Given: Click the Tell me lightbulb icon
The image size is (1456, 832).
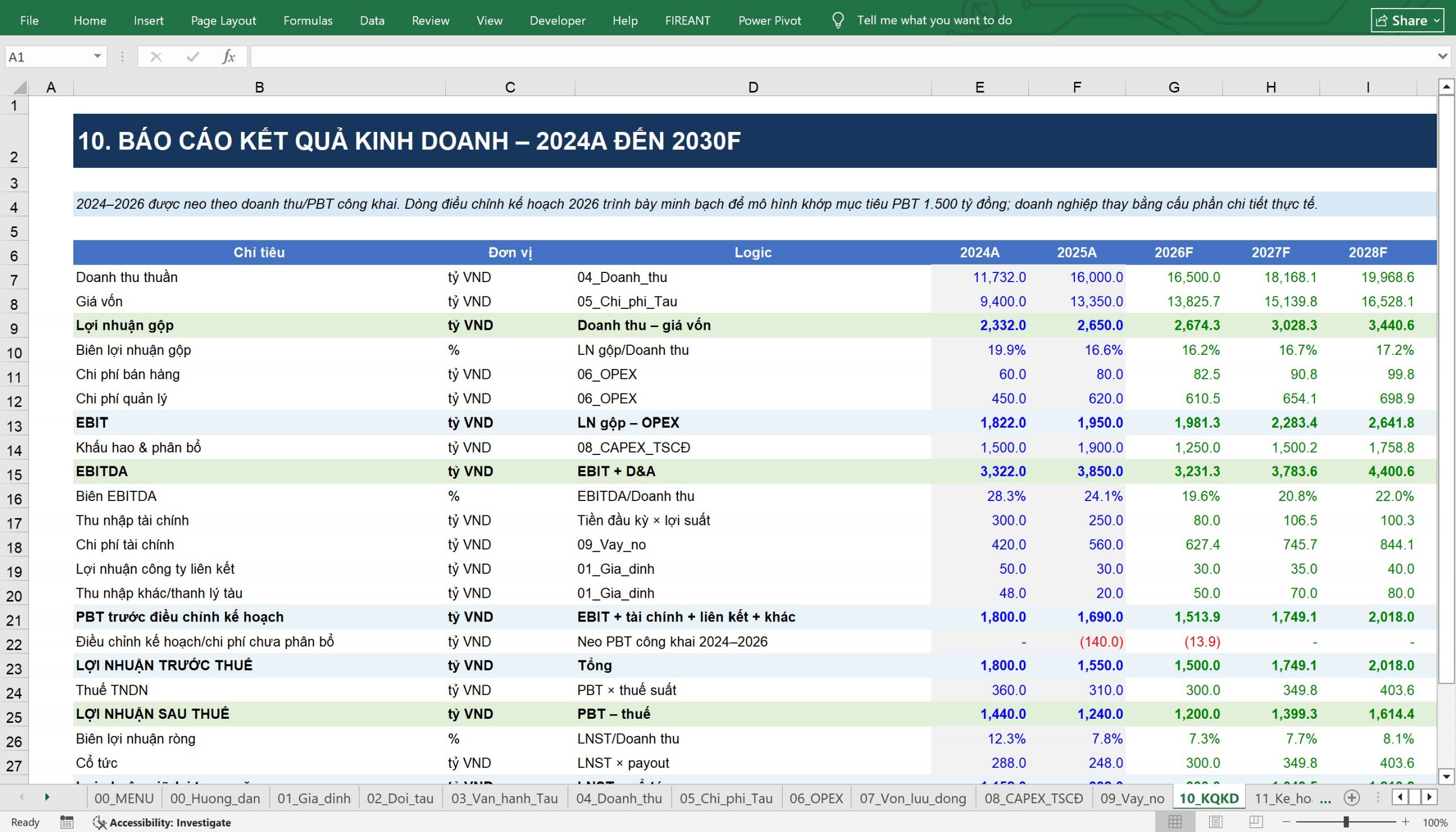Looking at the screenshot, I should point(838,20).
